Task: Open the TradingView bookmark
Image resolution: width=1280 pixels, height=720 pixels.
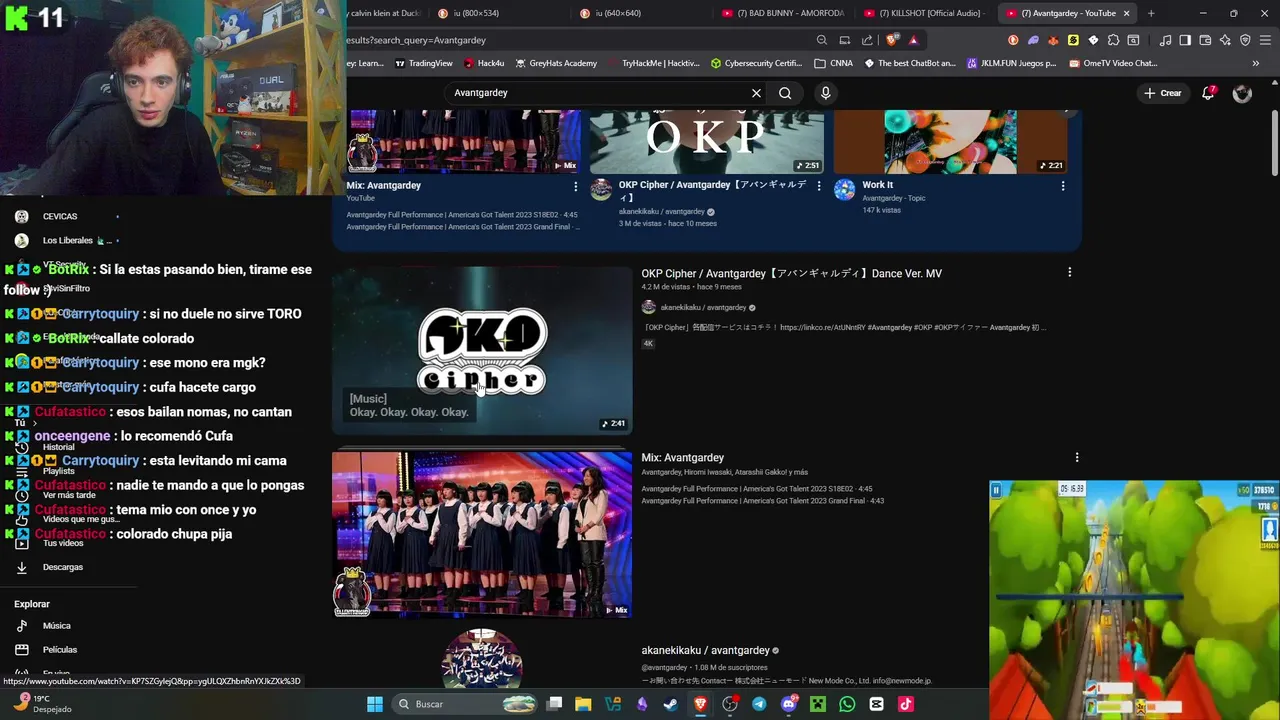Action: tap(424, 63)
